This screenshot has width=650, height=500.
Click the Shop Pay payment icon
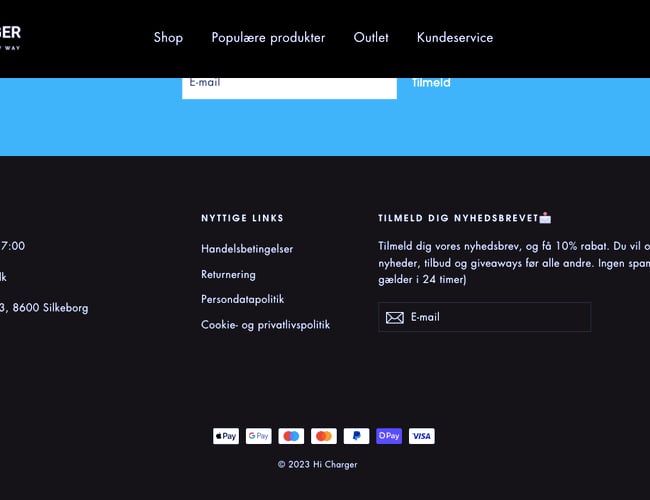pos(389,436)
